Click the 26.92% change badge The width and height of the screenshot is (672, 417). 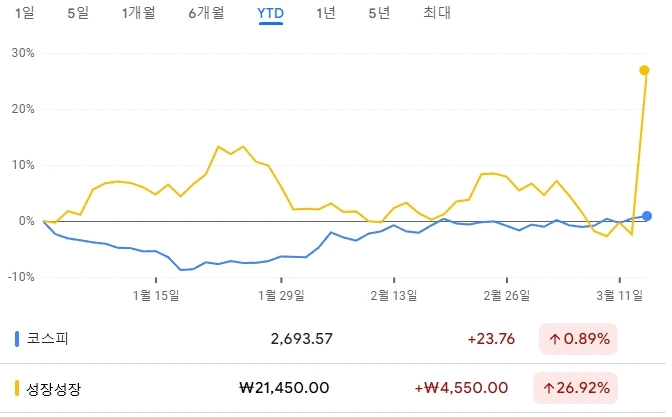tap(575, 388)
